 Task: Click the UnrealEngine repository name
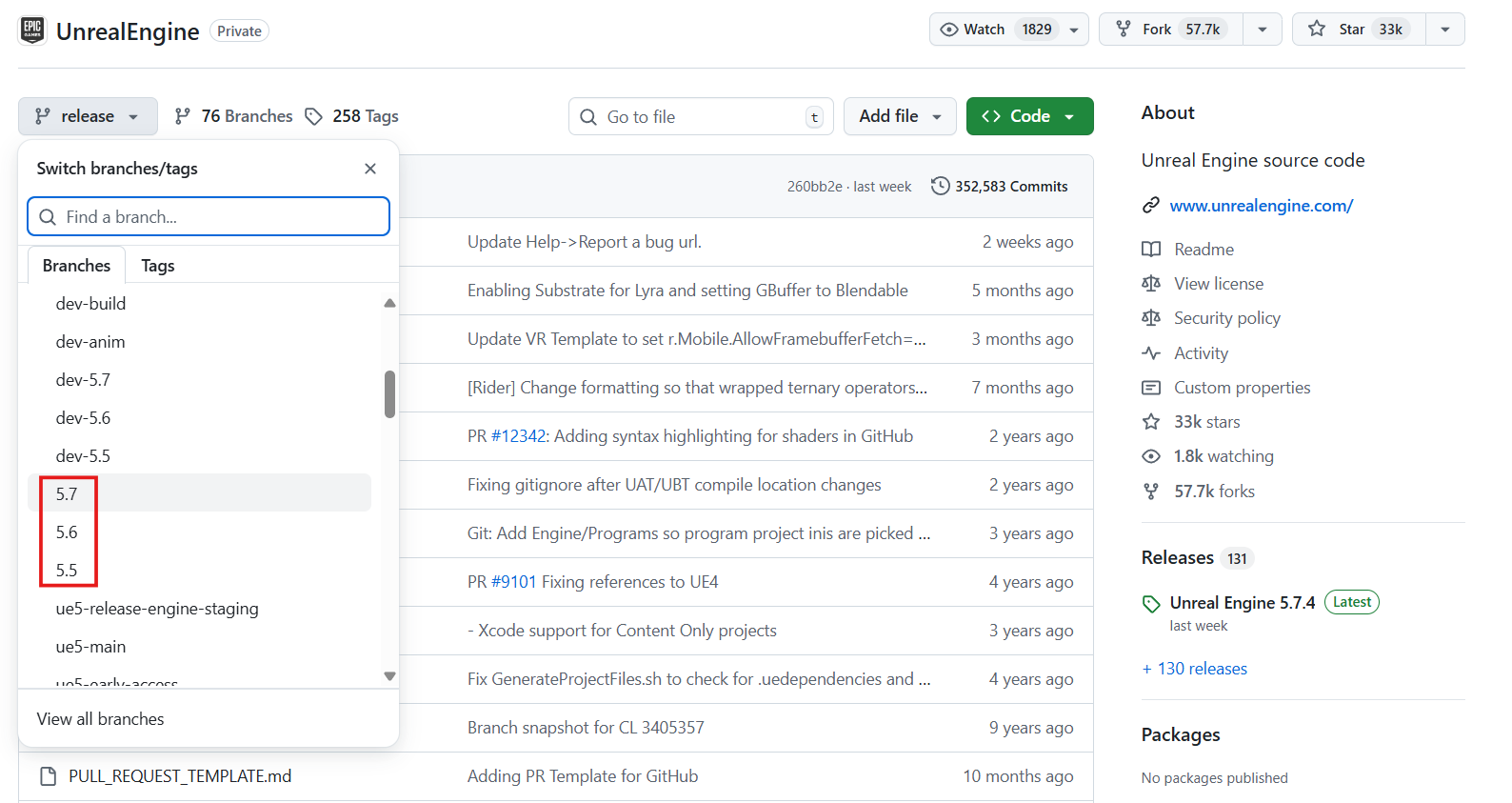(x=128, y=31)
